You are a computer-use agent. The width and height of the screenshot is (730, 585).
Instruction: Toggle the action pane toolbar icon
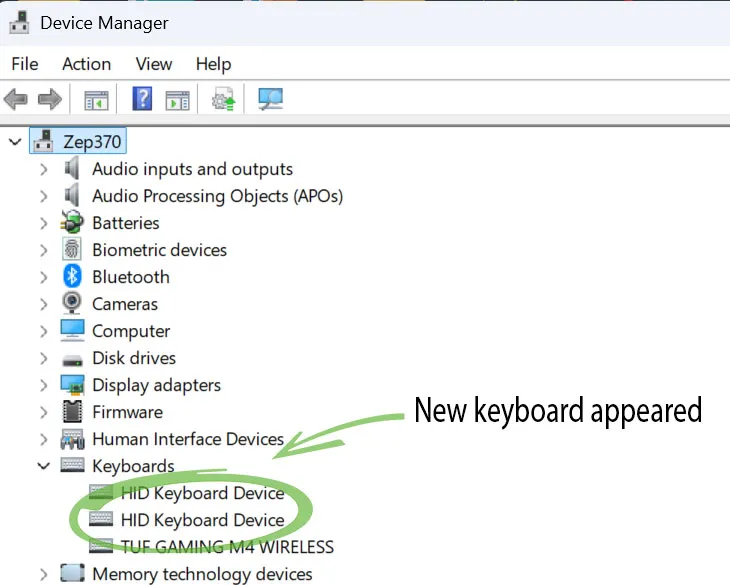click(x=177, y=100)
